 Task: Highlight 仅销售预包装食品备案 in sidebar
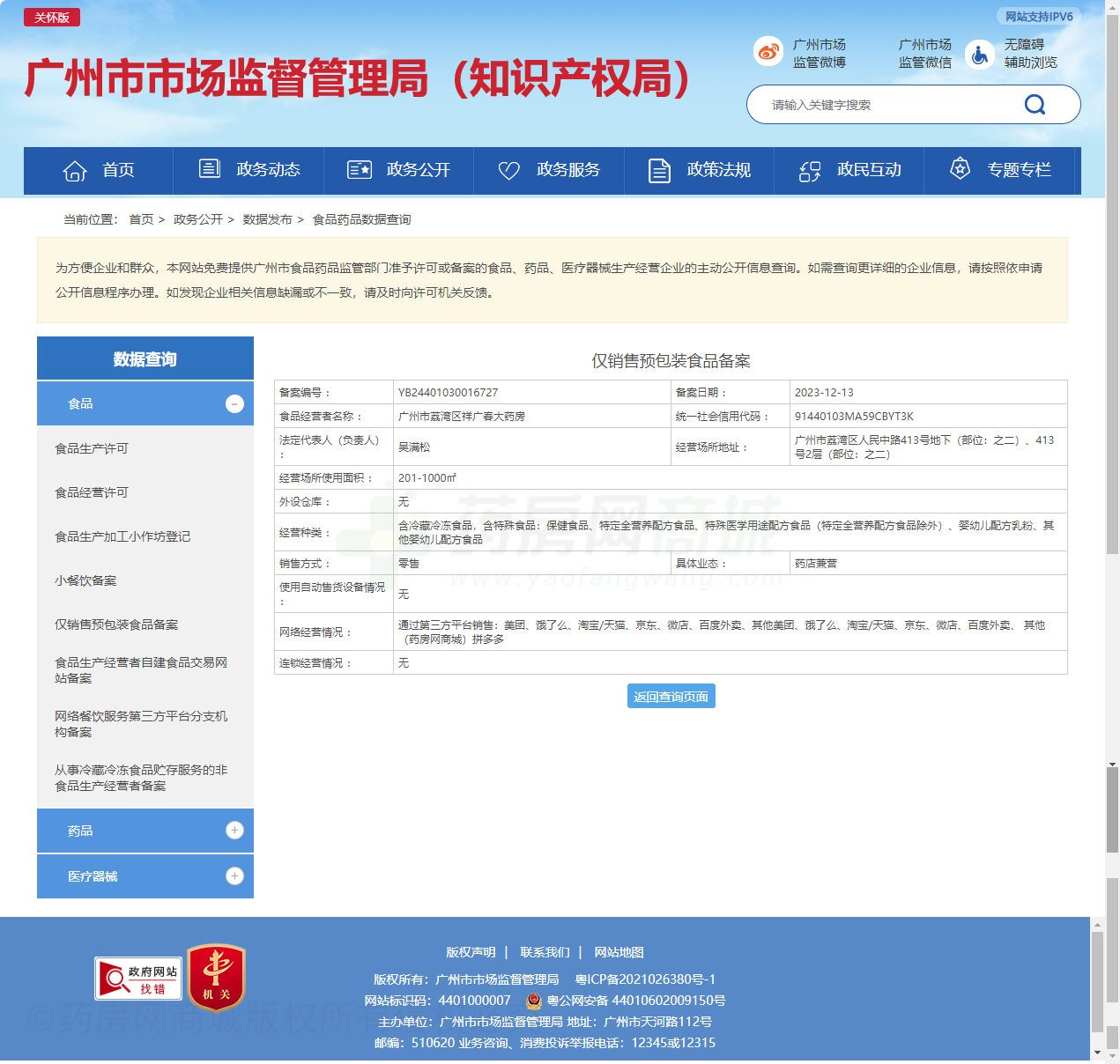click(x=115, y=624)
